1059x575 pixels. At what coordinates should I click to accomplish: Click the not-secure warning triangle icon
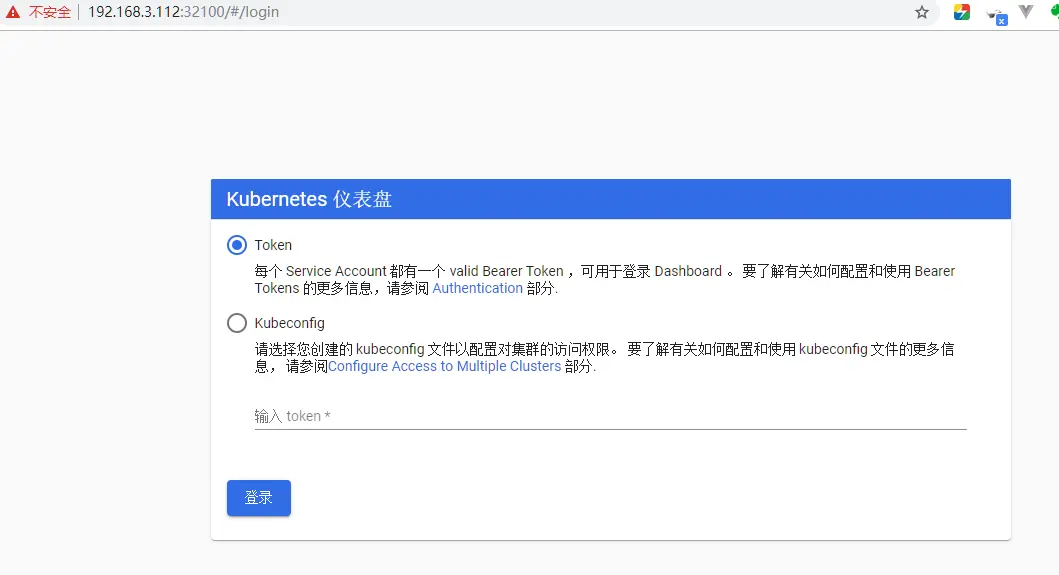click(12, 12)
